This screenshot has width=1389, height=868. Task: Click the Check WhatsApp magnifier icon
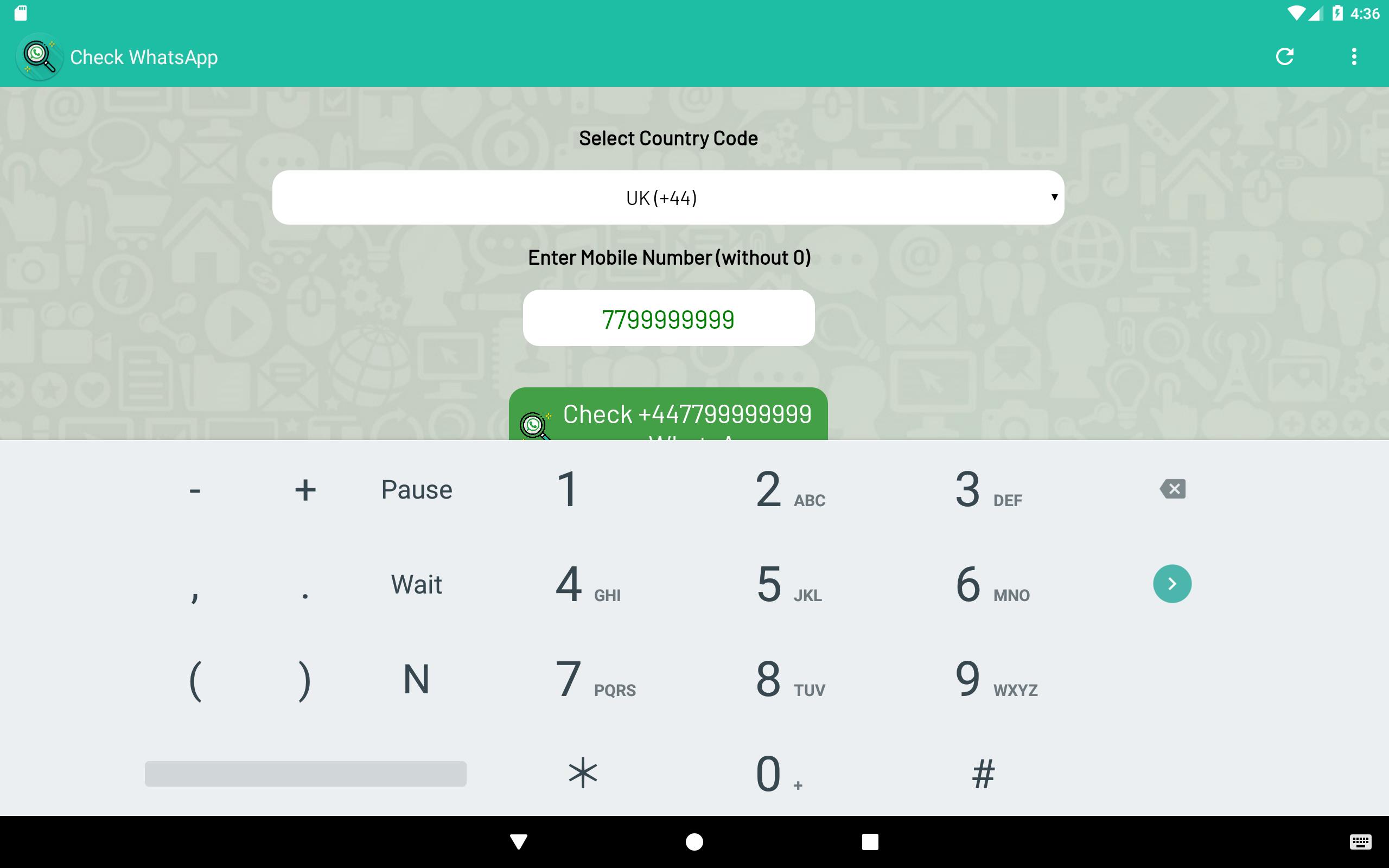coord(37,57)
